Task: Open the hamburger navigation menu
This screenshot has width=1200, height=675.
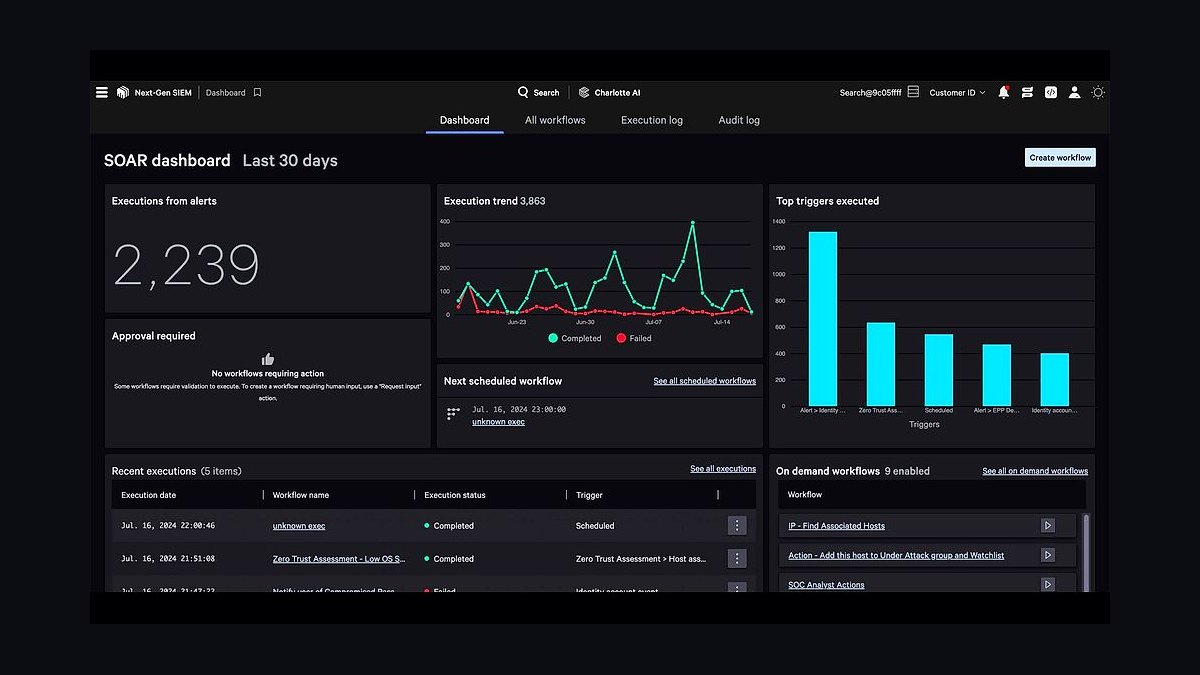Action: [101, 92]
